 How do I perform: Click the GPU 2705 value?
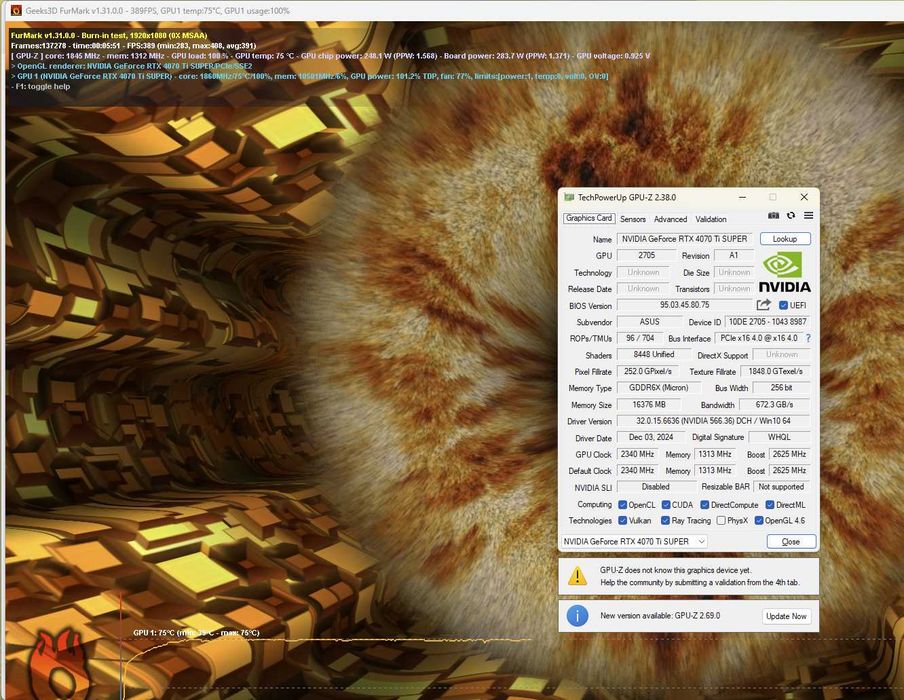tap(646, 255)
